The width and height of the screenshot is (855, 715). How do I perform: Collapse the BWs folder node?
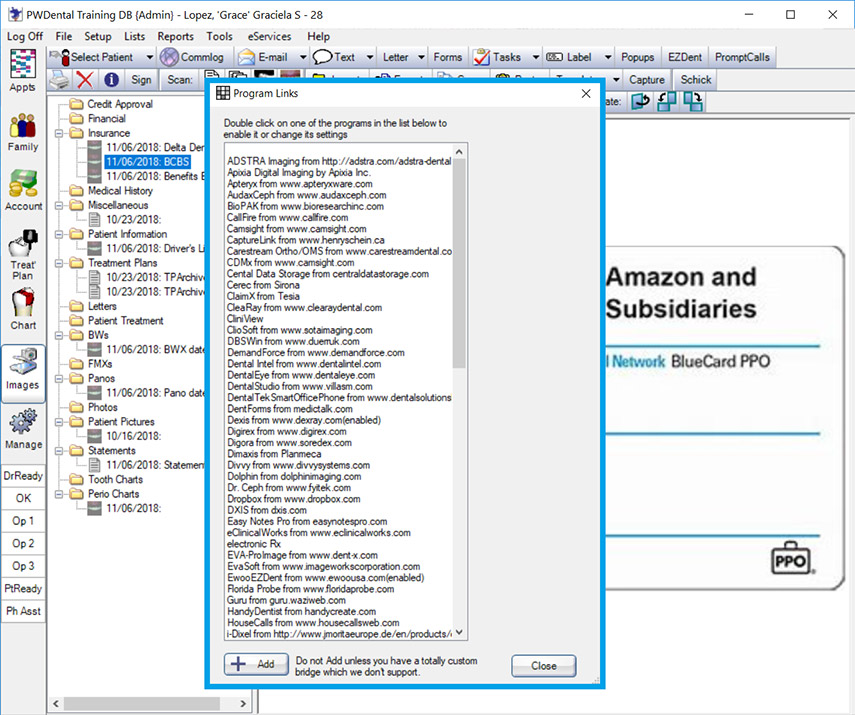[x=59, y=335]
